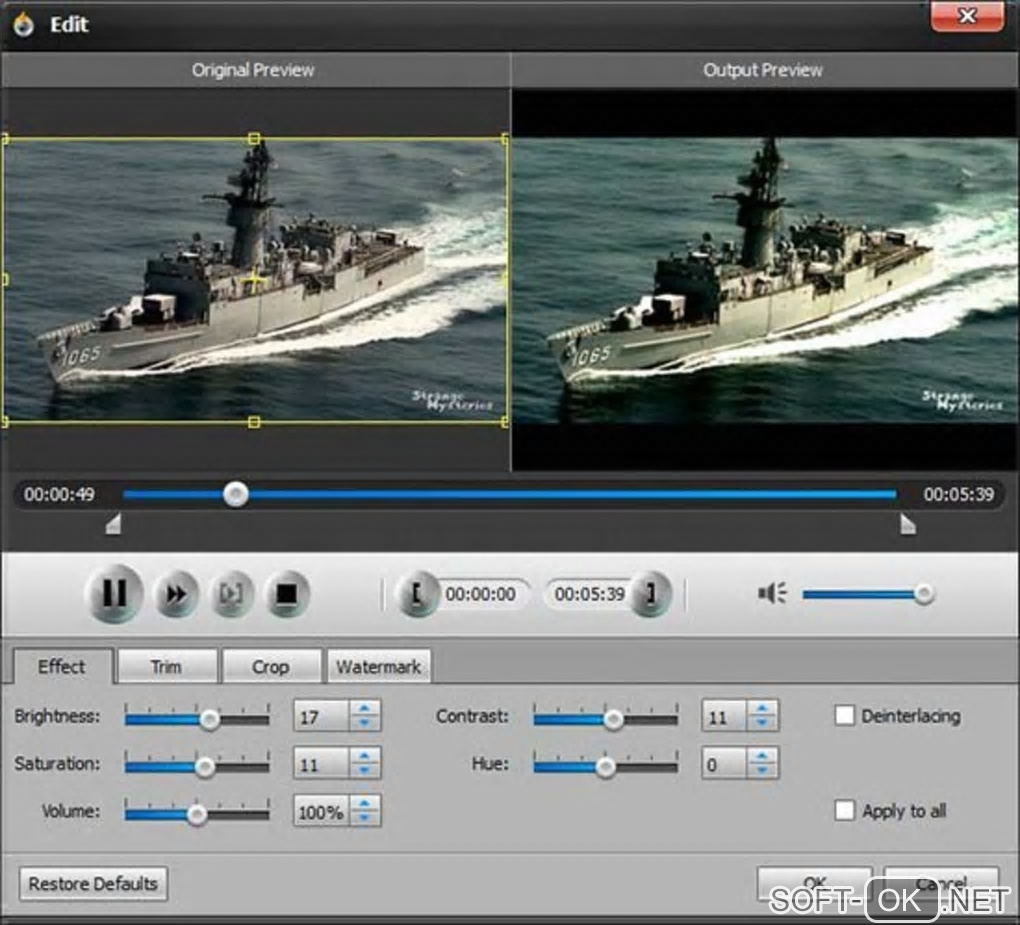Click the left trim start marker
This screenshot has width=1020, height=925.
[x=114, y=524]
